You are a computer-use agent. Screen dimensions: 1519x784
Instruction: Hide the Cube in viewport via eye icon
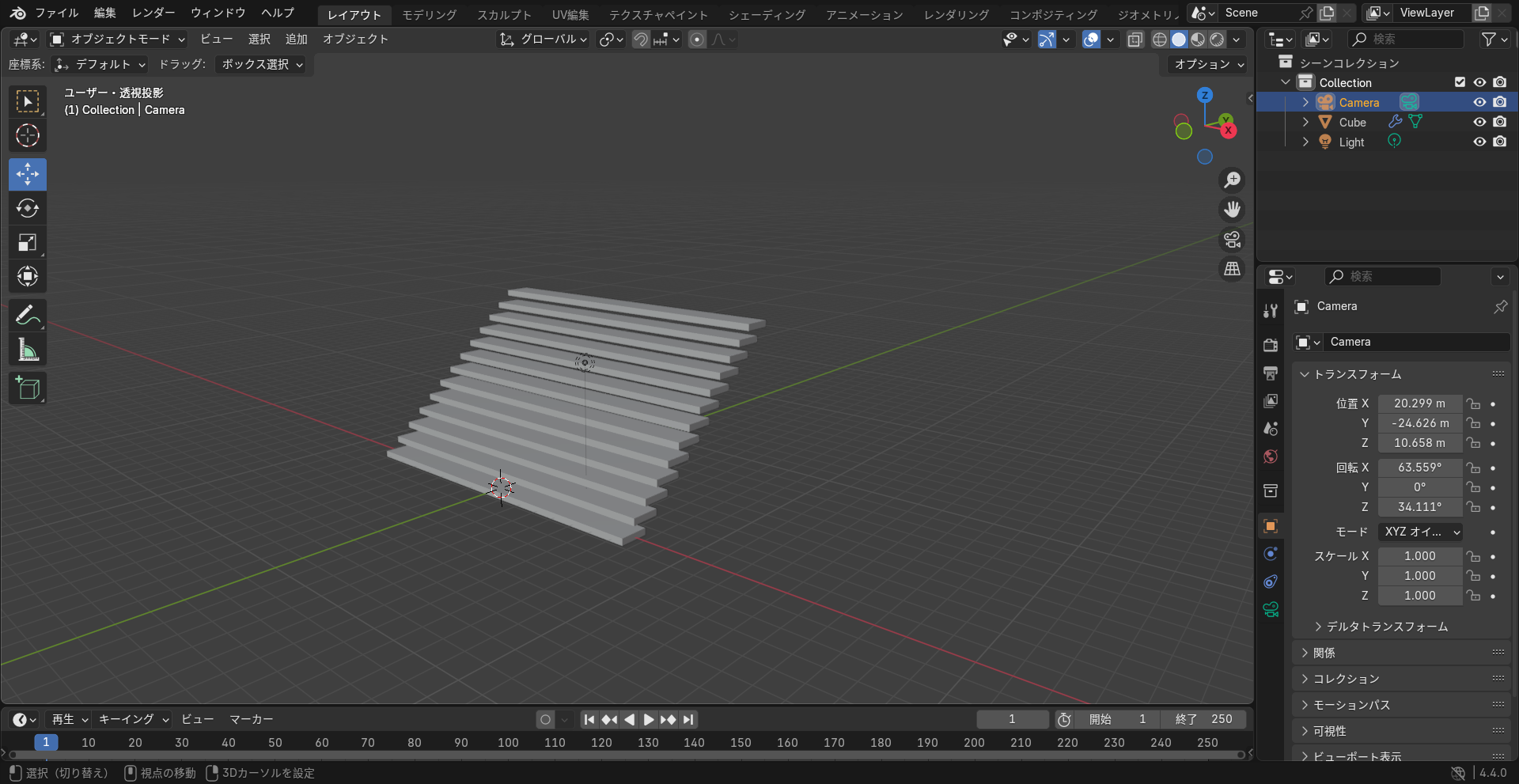[1479, 122]
